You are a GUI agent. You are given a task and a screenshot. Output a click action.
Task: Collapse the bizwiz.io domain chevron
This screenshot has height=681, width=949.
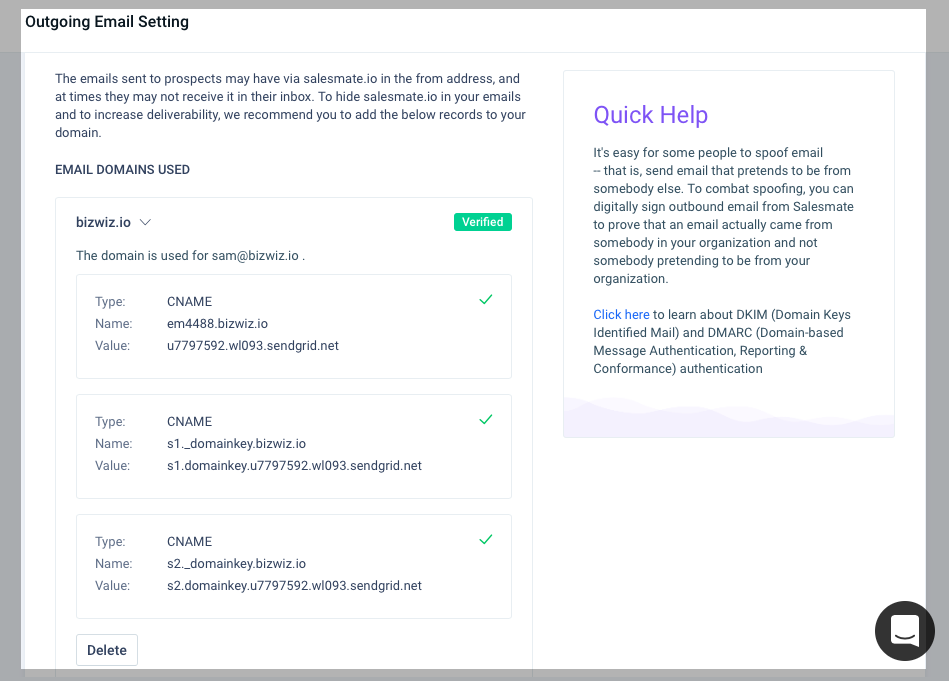click(x=145, y=222)
